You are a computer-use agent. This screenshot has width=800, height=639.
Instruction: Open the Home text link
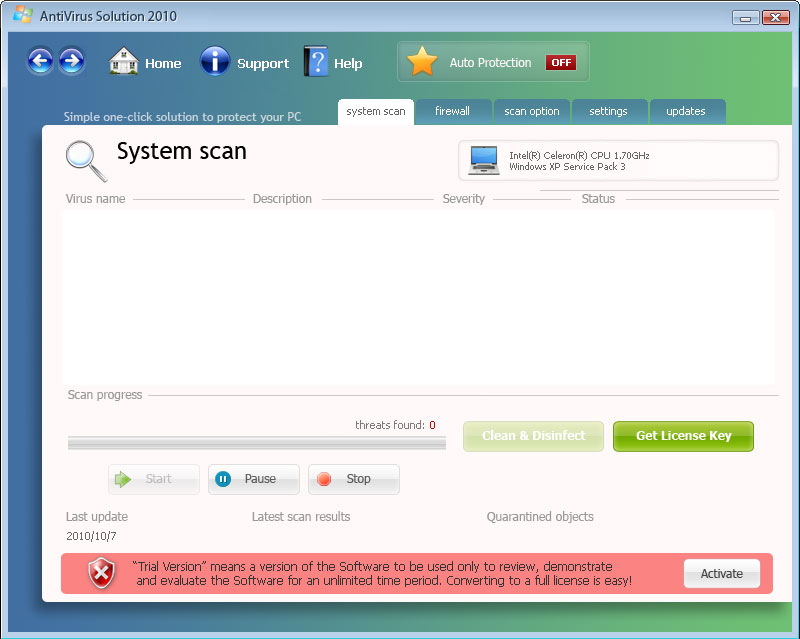(x=163, y=63)
